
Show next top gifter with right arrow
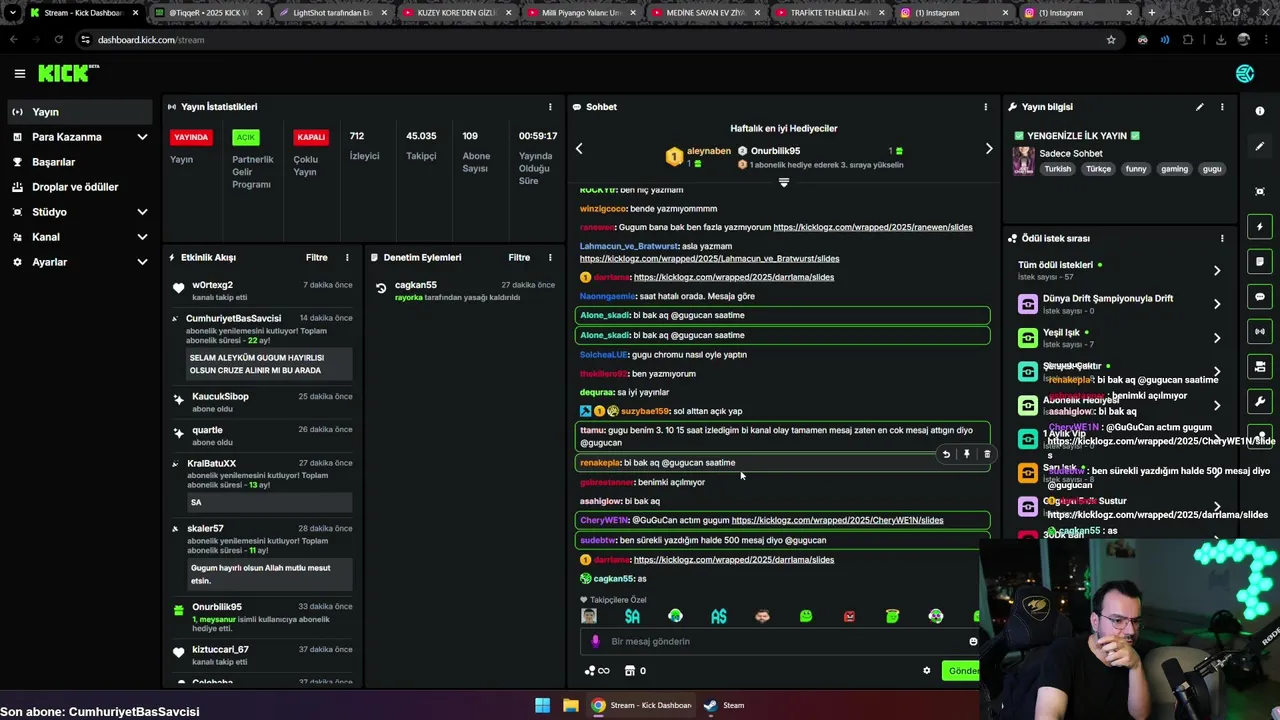coord(989,149)
